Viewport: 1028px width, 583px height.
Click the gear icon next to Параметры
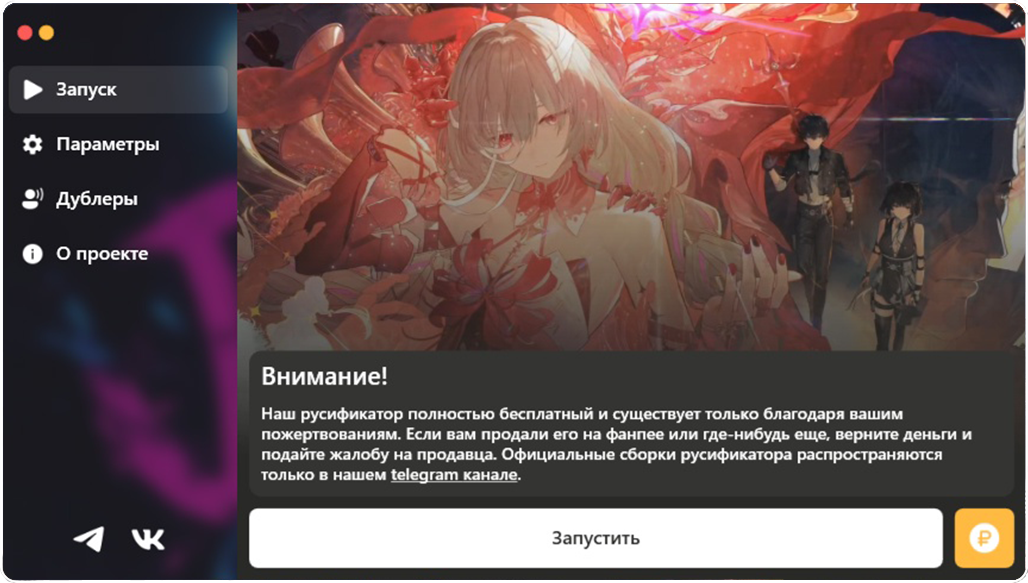tap(32, 144)
